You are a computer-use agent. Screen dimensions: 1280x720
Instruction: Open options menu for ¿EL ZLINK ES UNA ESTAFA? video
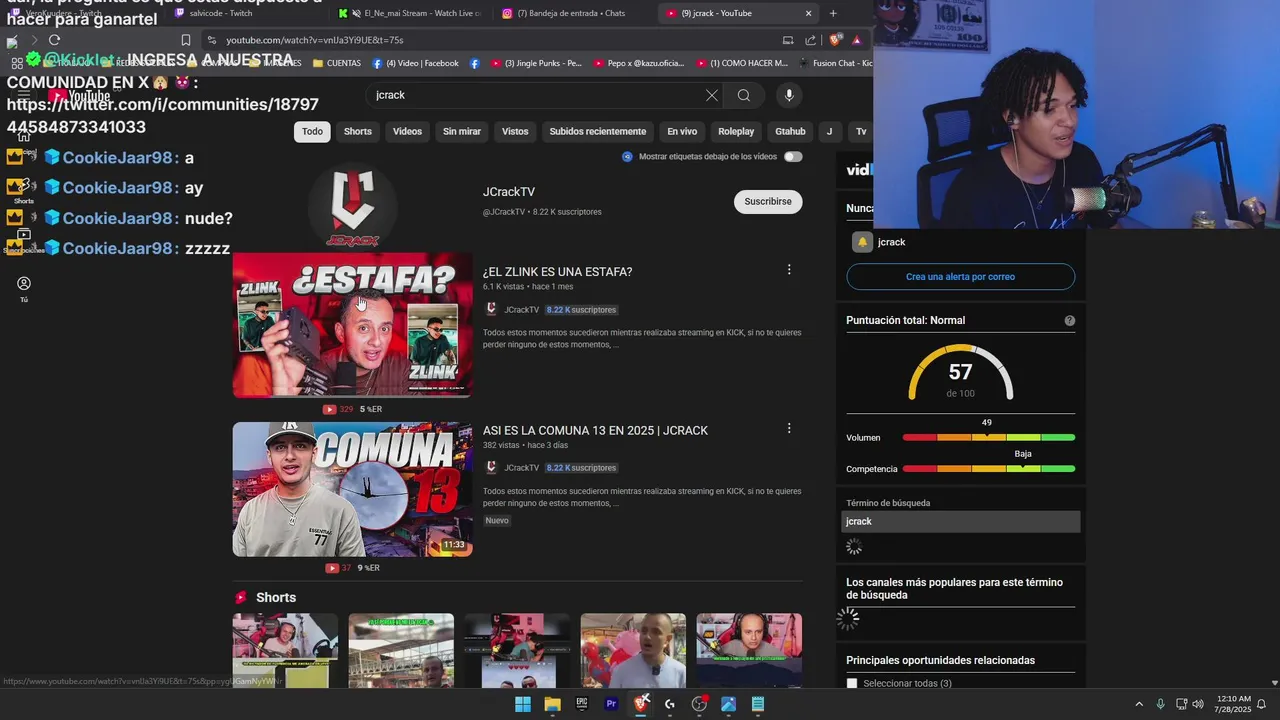click(789, 270)
